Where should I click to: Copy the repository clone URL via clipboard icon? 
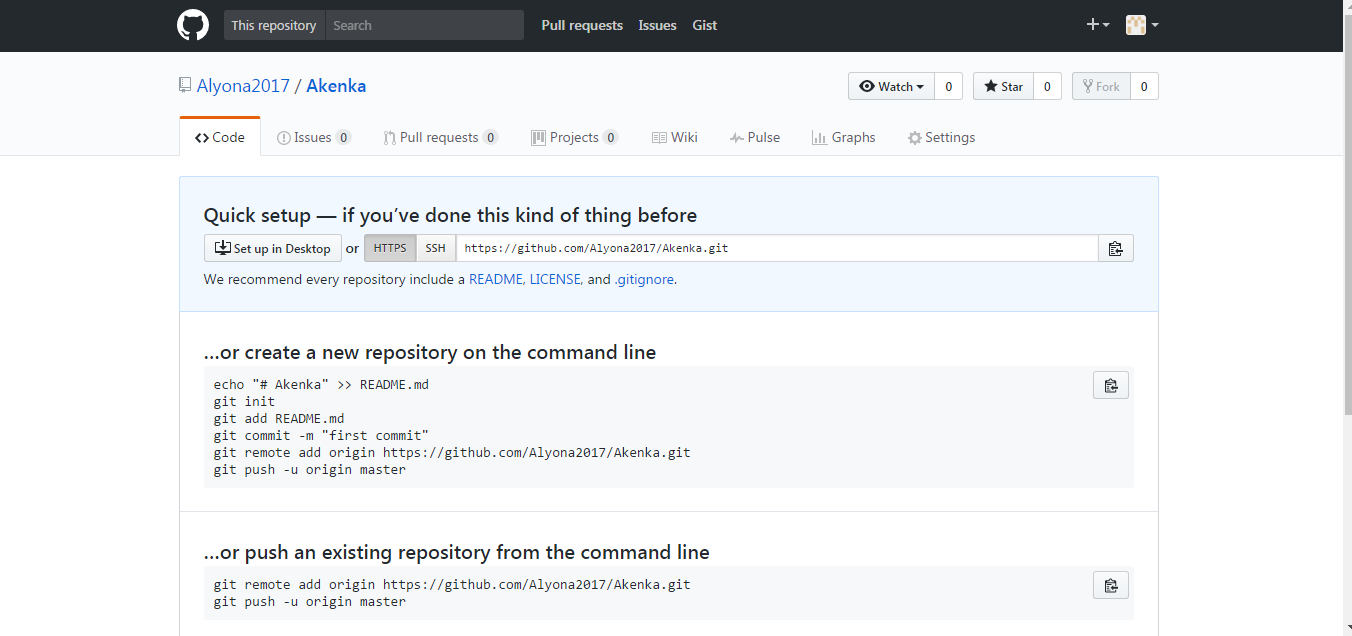pyautogui.click(x=1115, y=247)
